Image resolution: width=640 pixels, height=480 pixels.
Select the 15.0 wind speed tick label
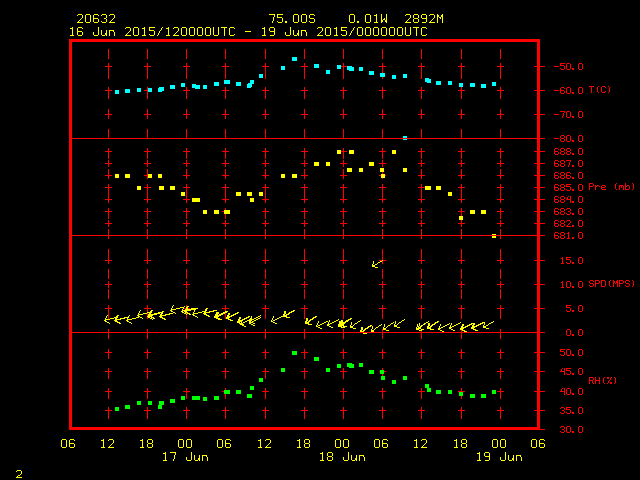point(571,261)
